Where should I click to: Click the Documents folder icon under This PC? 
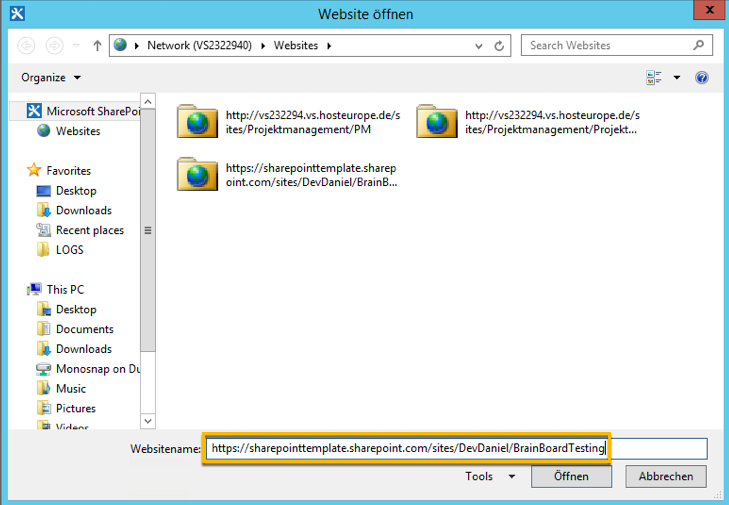(43, 328)
